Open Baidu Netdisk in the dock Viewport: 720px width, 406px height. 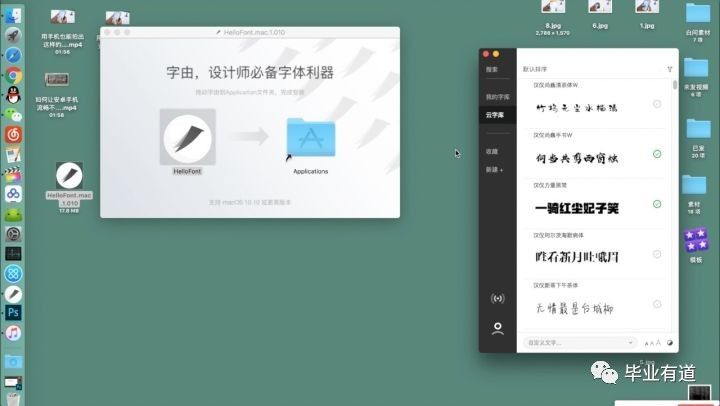click(13, 194)
